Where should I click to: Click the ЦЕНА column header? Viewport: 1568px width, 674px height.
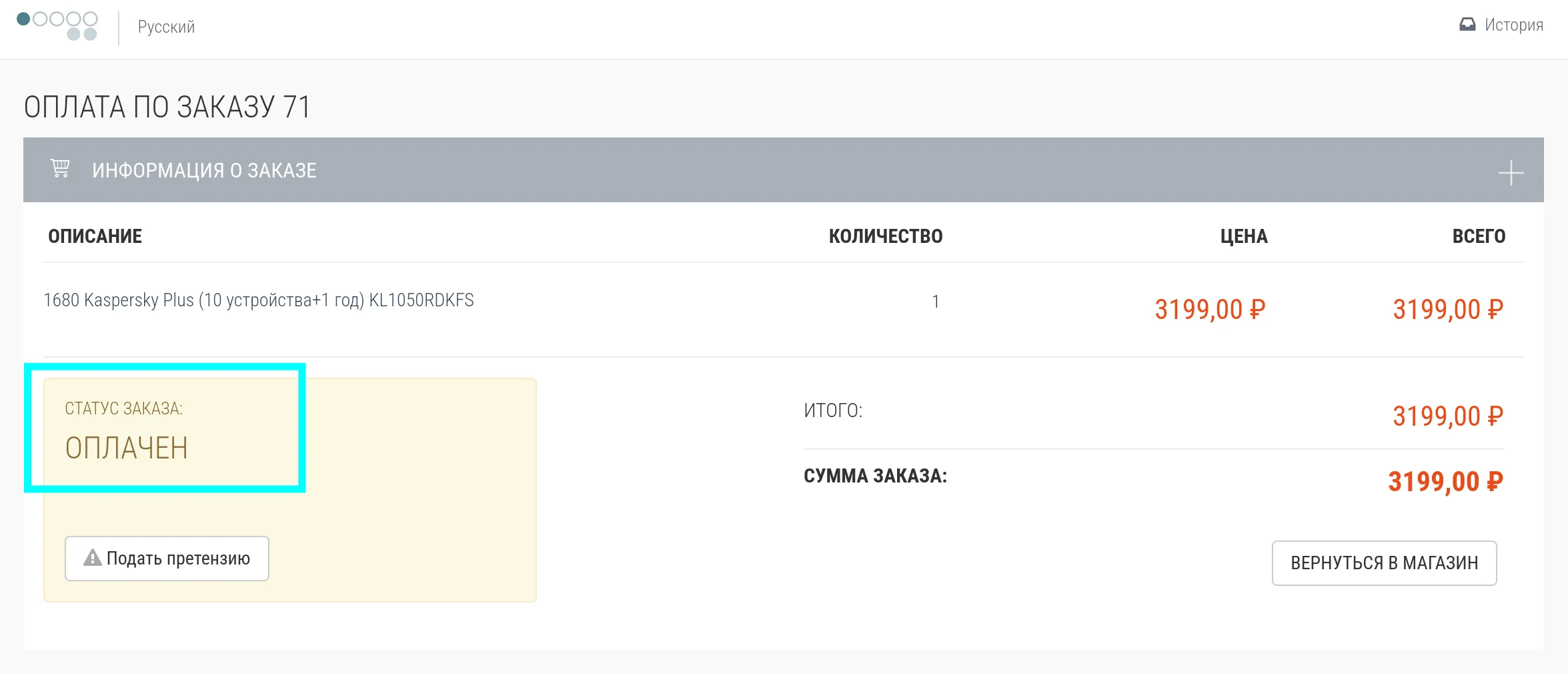[x=1243, y=236]
